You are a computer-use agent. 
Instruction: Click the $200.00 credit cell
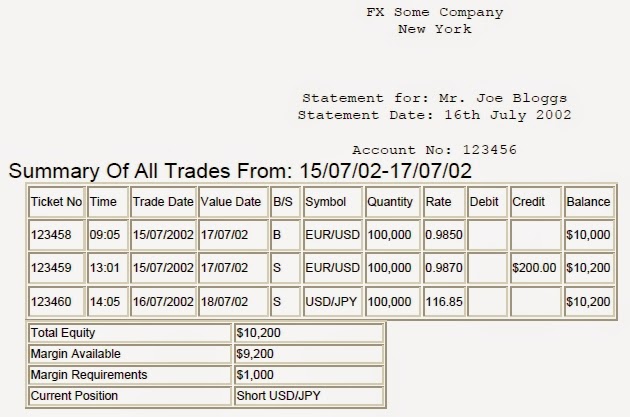click(536, 268)
